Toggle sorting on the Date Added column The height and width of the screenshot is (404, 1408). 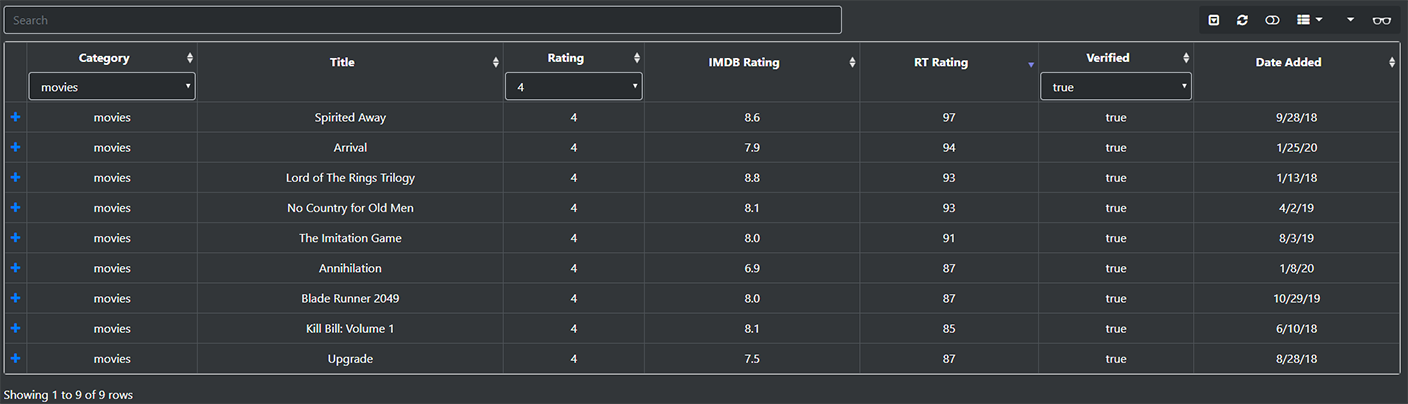tap(1297, 62)
